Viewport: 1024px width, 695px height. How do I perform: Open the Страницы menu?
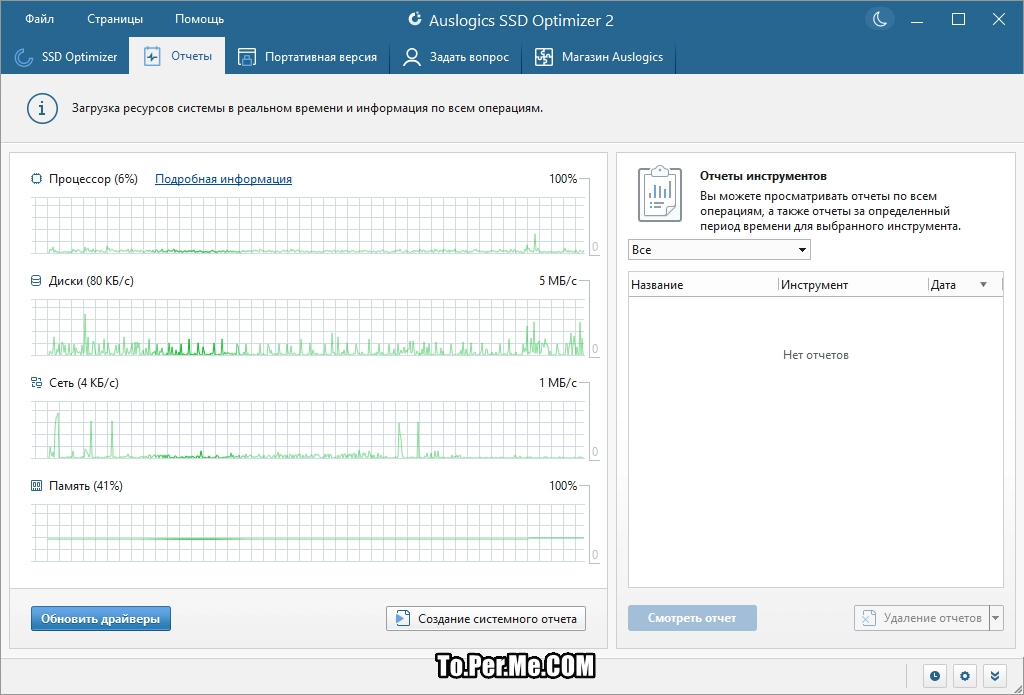[115, 19]
